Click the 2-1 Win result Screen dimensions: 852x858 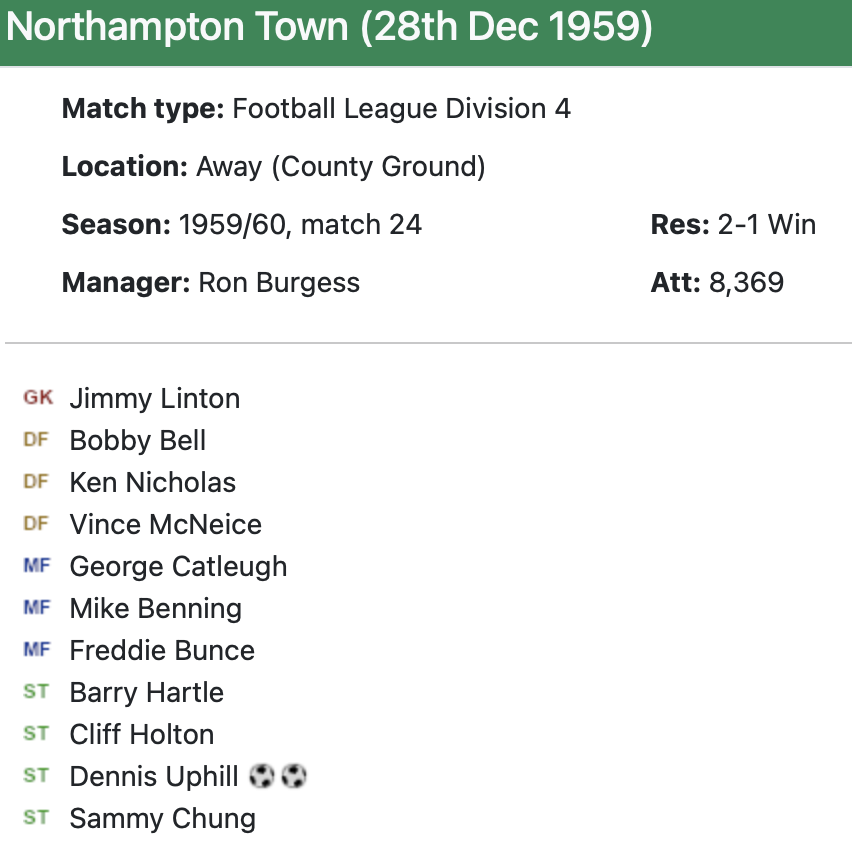(767, 225)
